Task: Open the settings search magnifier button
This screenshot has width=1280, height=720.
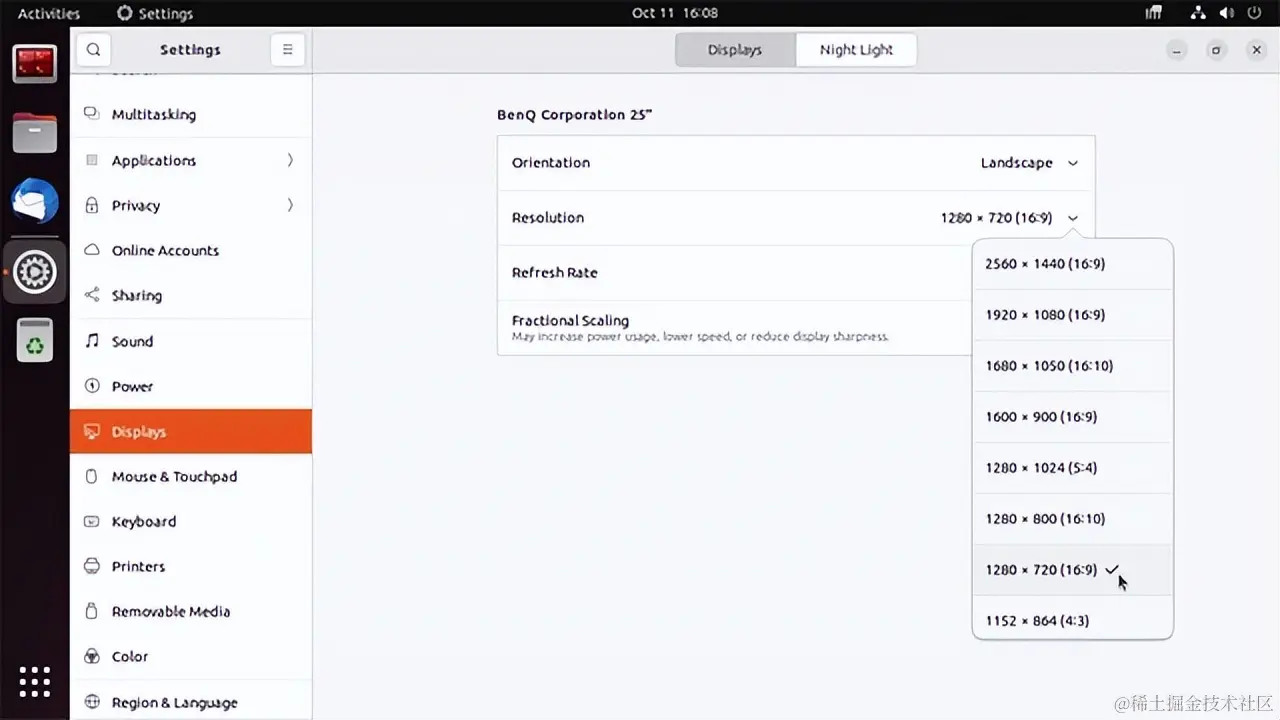Action: 93,50
